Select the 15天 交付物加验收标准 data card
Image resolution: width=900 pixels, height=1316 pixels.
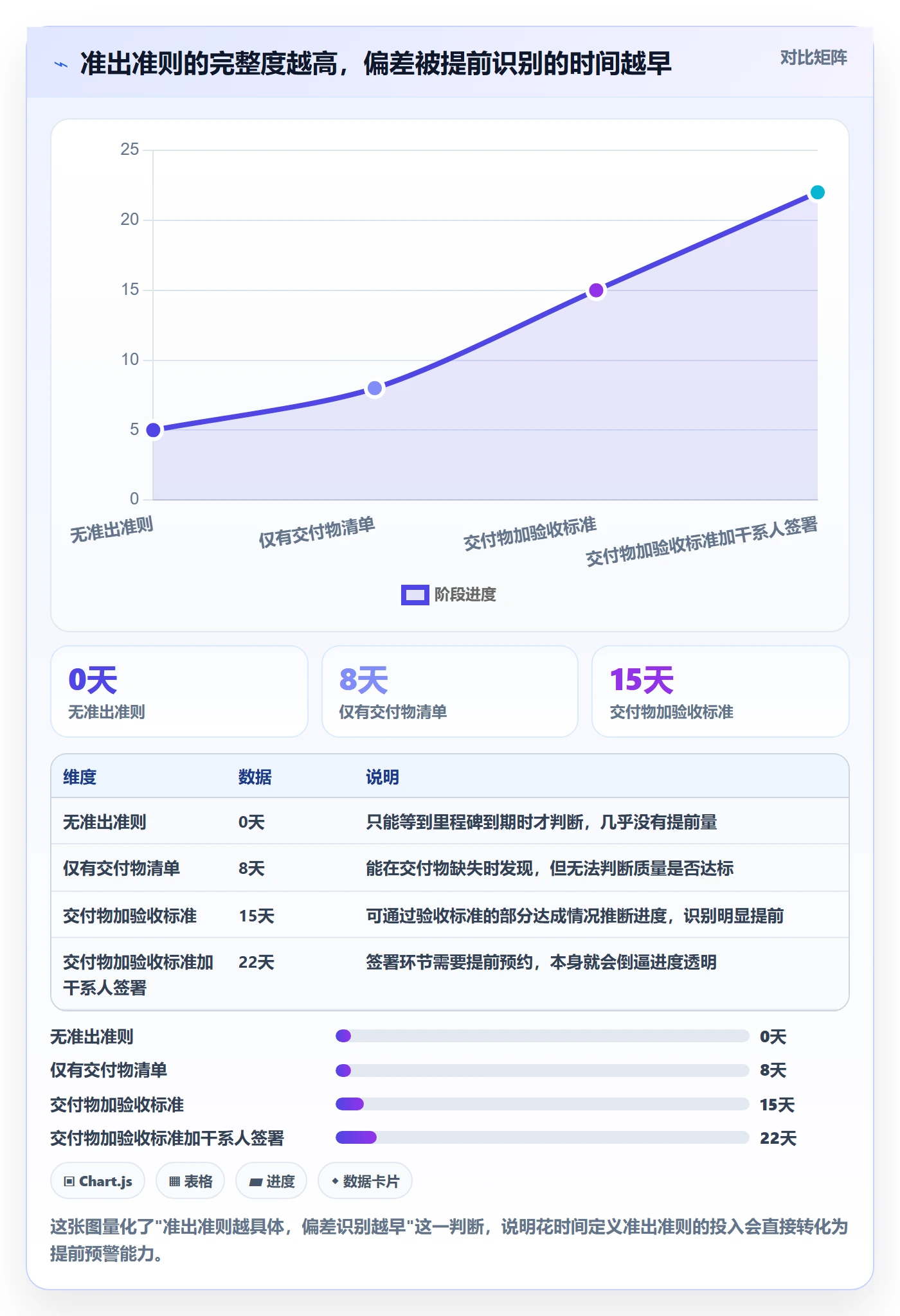721,691
